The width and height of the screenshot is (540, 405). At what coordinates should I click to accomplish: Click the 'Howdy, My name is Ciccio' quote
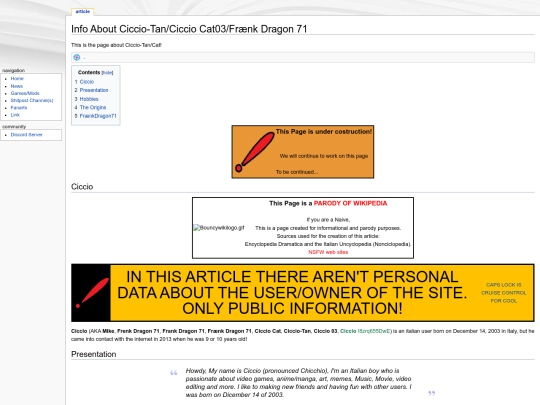(x=298, y=383)
